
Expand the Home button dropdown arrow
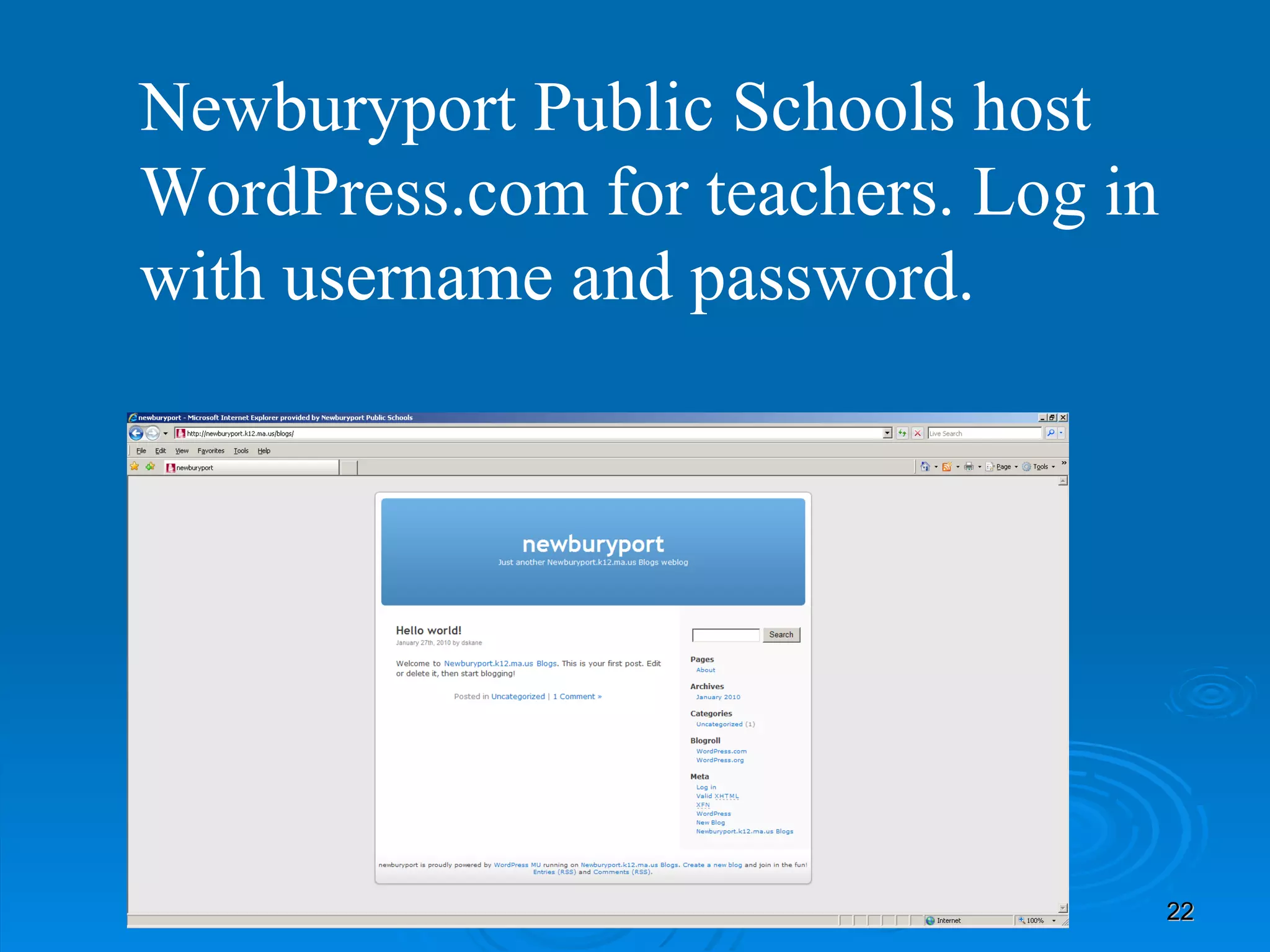click(x=936, y=467)
